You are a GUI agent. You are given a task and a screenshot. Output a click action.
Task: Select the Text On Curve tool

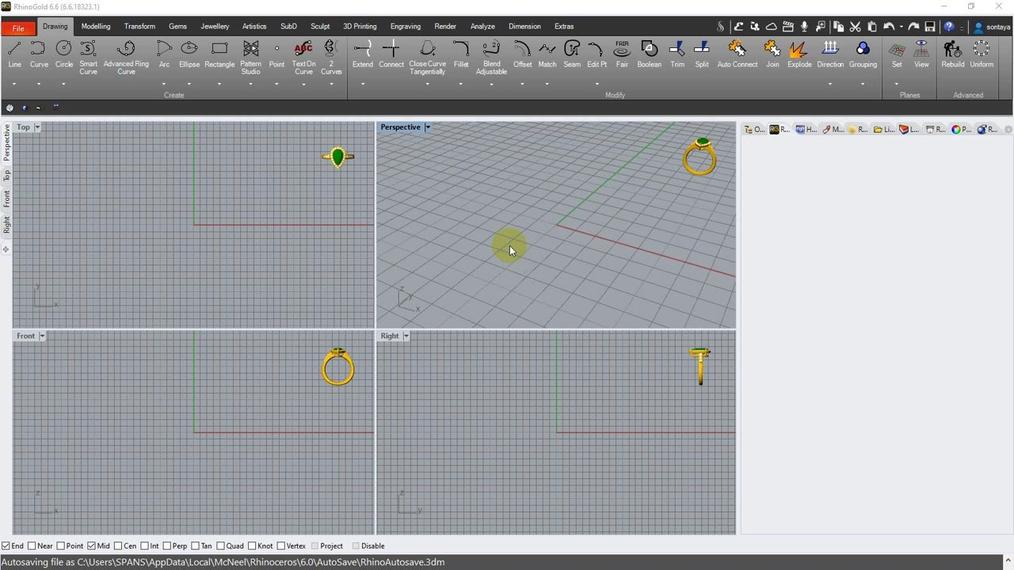(303, 58)
